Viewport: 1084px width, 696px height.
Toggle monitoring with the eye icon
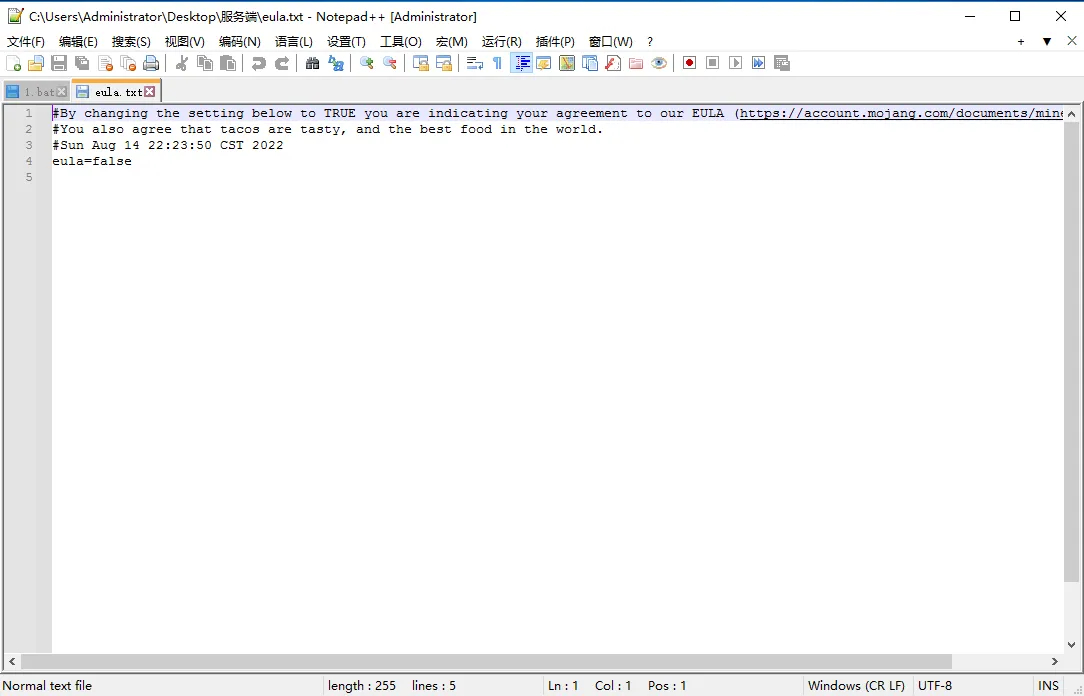pyautogui.click(x=658, y=63)
